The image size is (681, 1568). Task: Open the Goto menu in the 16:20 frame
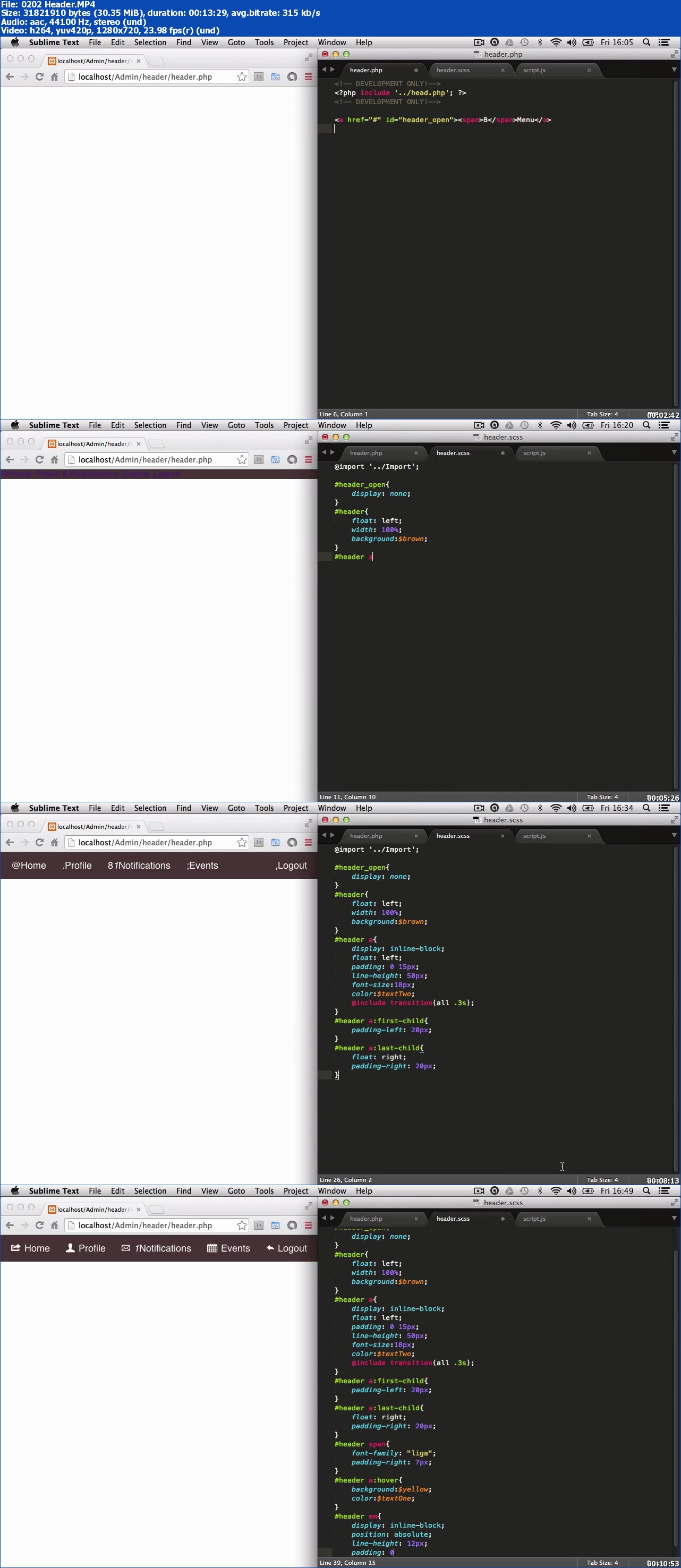tap(236, 425)
